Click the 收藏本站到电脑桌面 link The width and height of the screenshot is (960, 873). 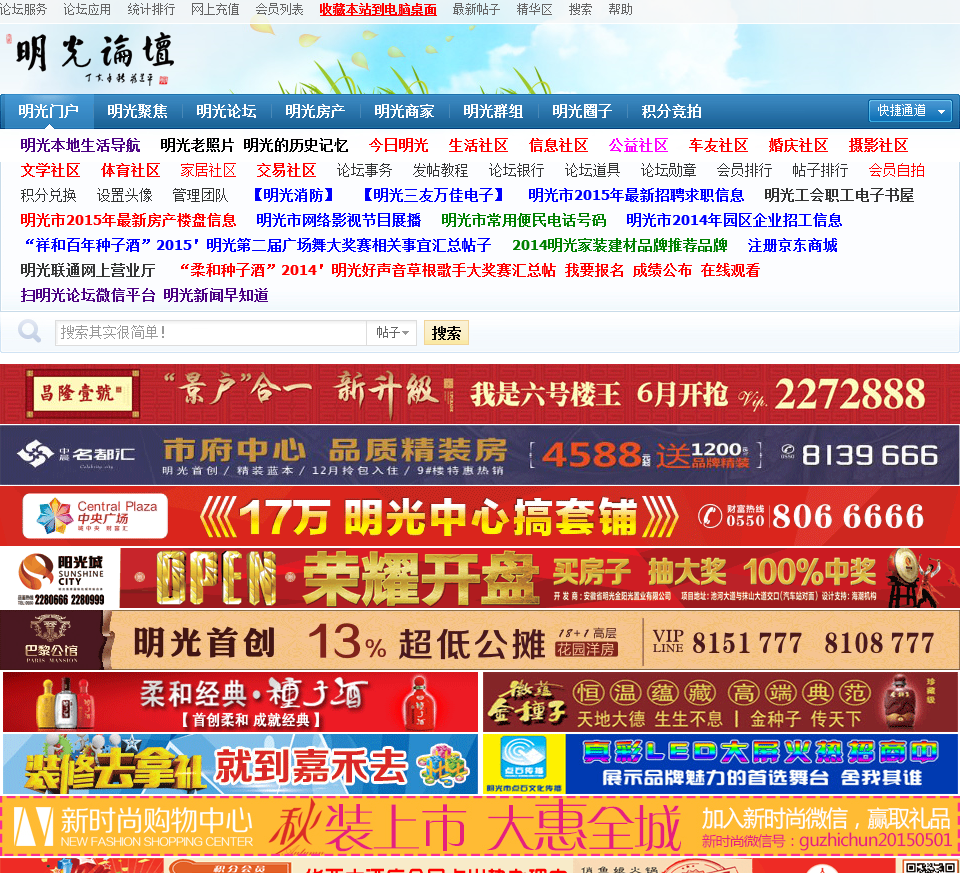(378, 9)
